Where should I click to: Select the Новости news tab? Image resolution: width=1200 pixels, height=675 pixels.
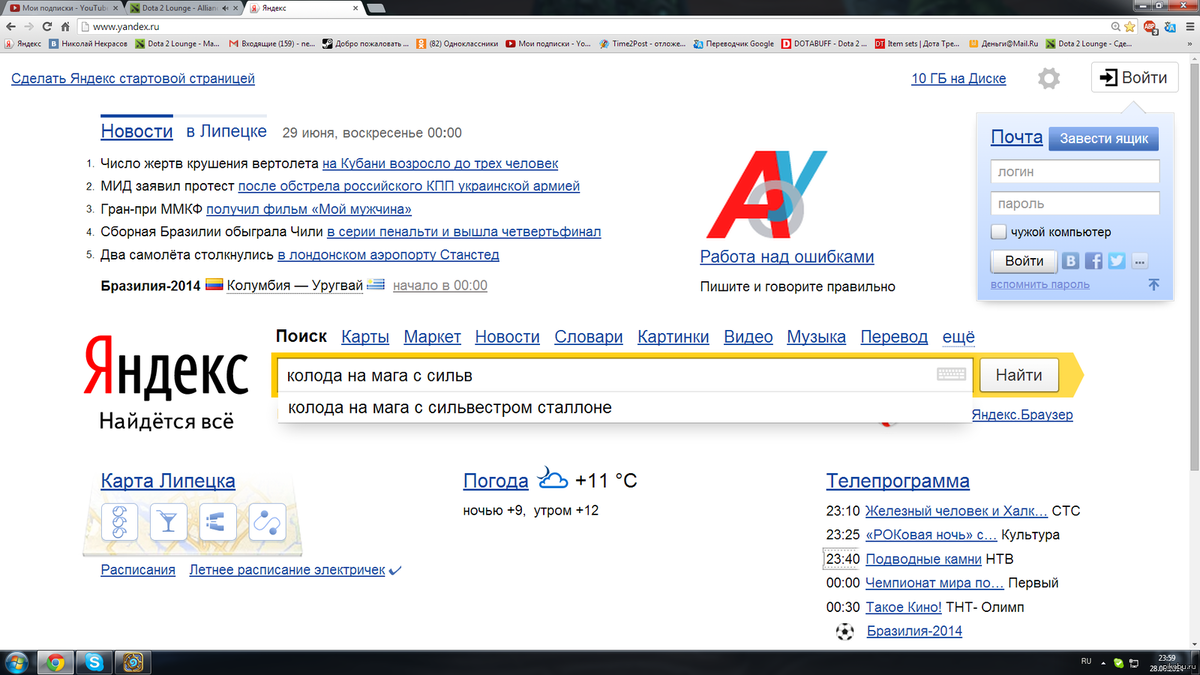(x=137, y=131)
